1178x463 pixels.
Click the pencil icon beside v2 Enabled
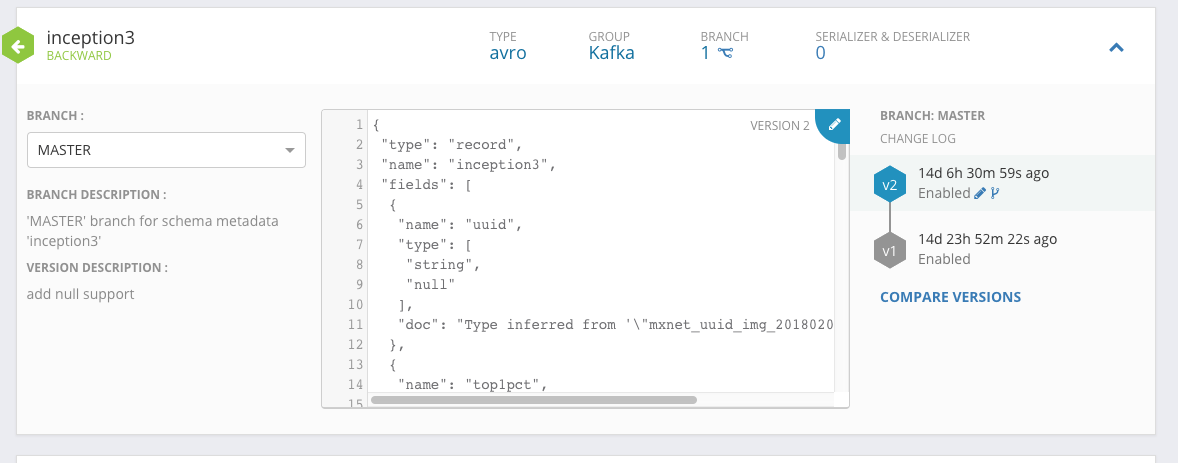(x=980, y=193)
